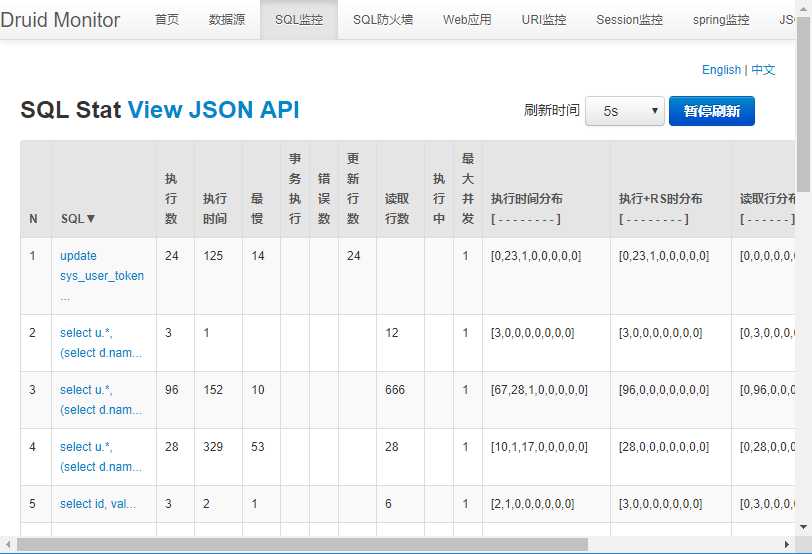This screenshot has height=554, width=812.
Task: Open the Web应用 tab
Action: [467, 20]
